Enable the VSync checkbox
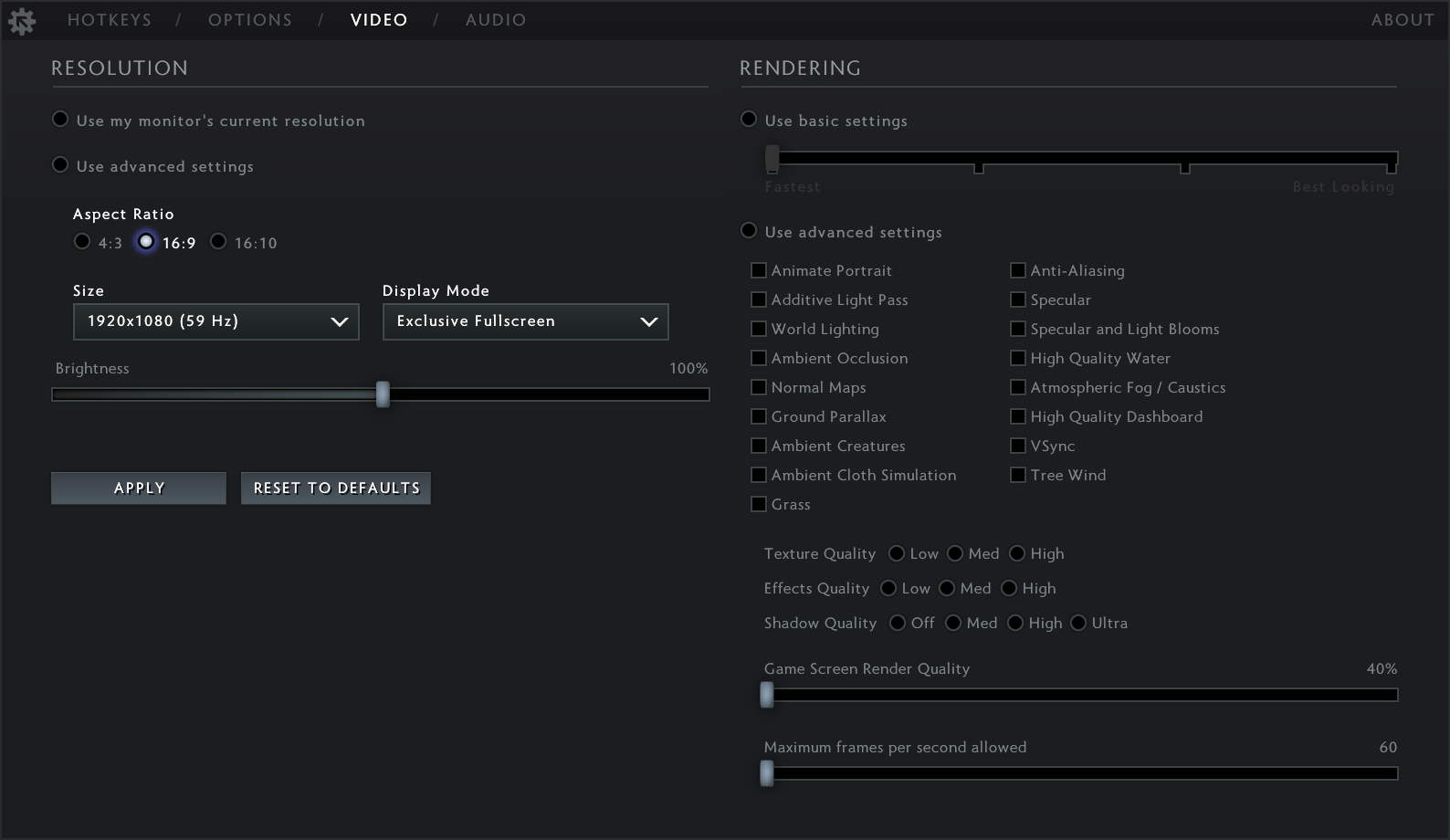This screenshot has height=840, width=1450. coord(1018,446)
